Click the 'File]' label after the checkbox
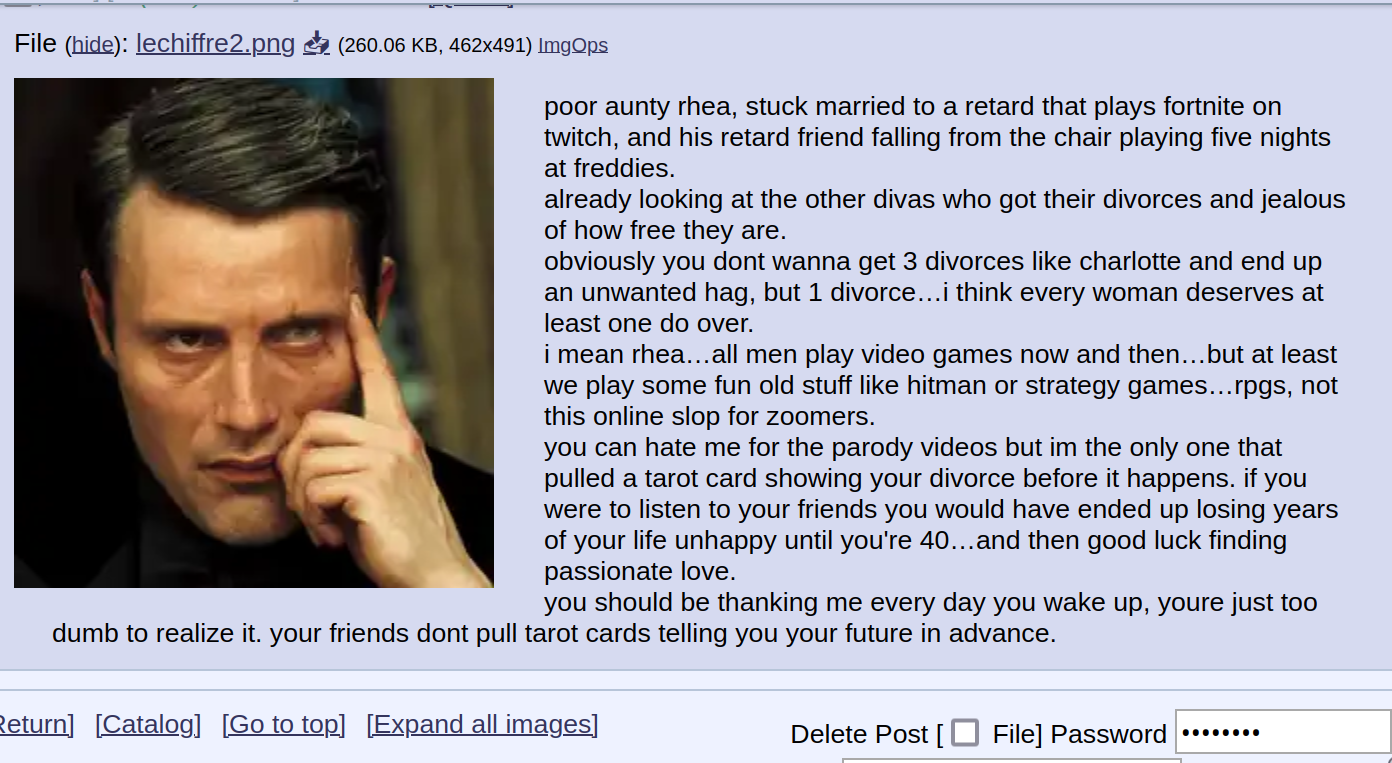The height and width of the screenshot is (763, 1392). 1017,734
